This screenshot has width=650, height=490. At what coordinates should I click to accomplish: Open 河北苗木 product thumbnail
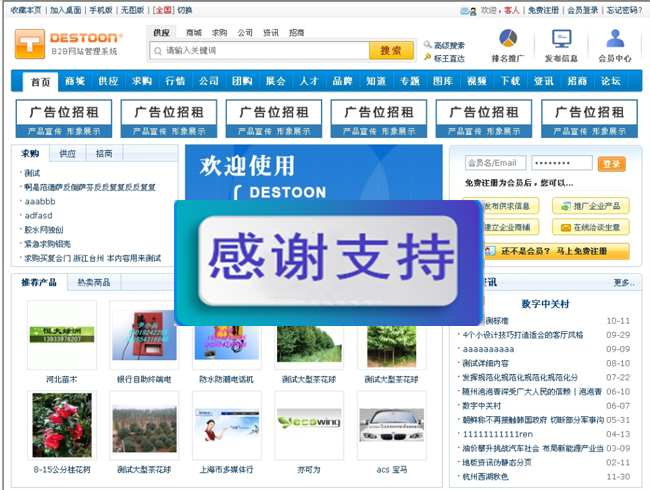pos(62,335)
